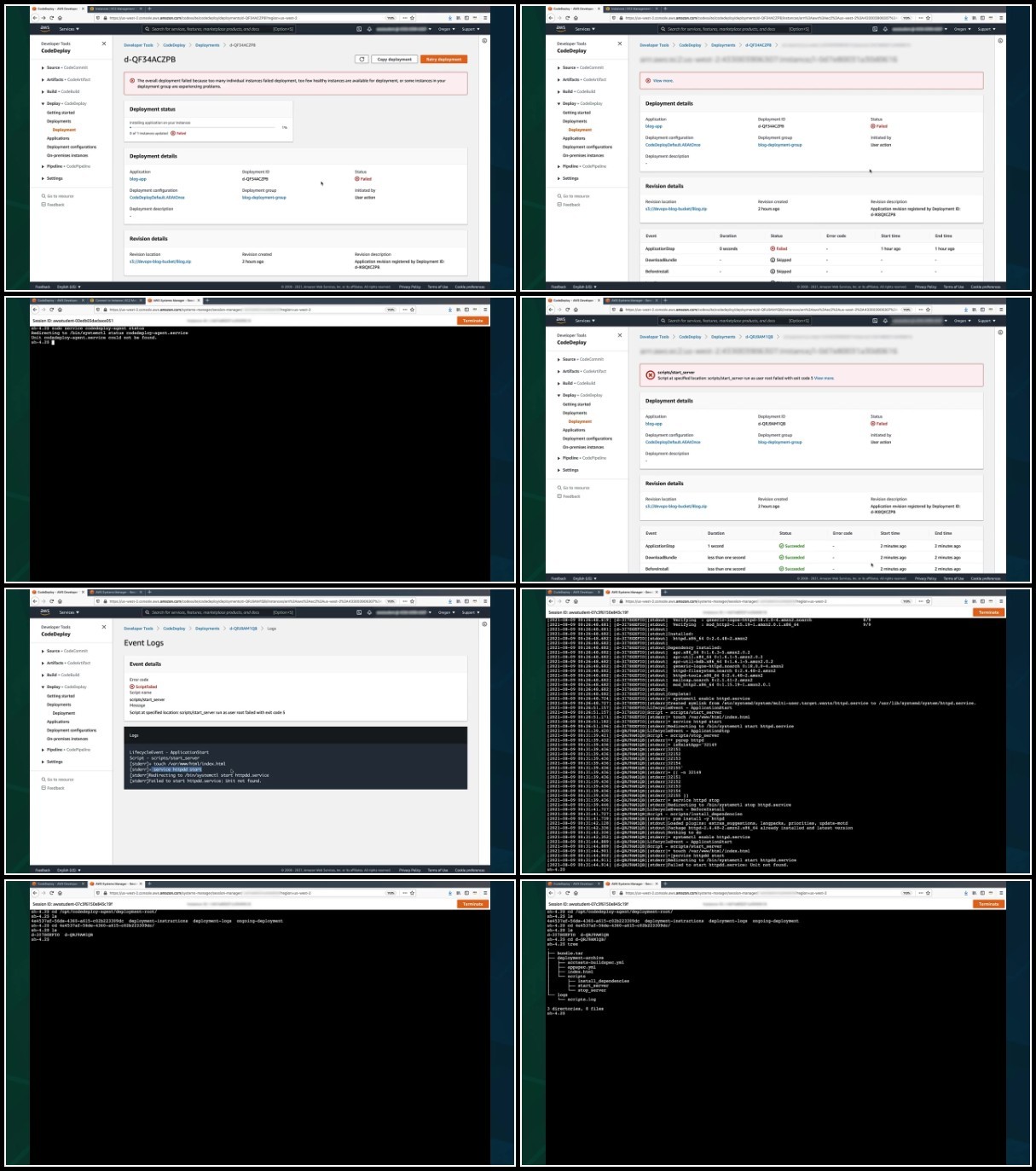Screen dimensions: 1036x1171
Task: Click d-QRJ9AM1QB breadcrumb on Event Logs page
Action: 243,629
